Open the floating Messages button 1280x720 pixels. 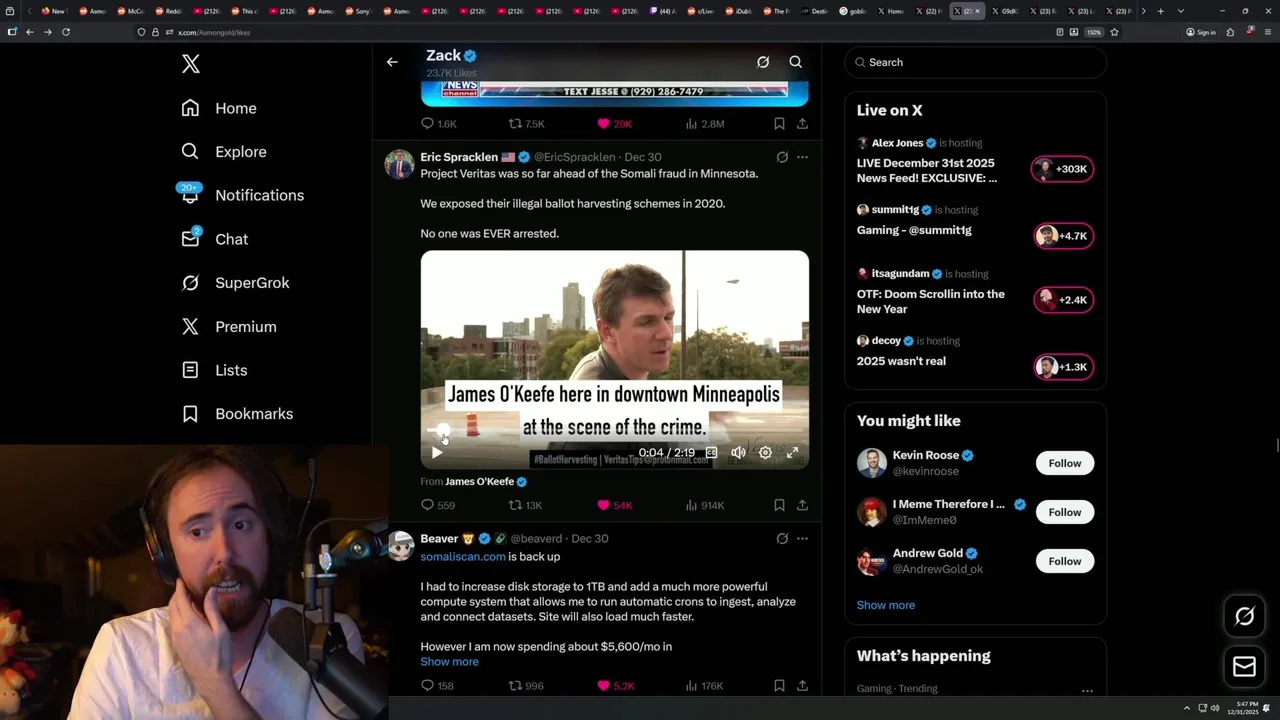pyautogui.click(x=1244, y=667)
